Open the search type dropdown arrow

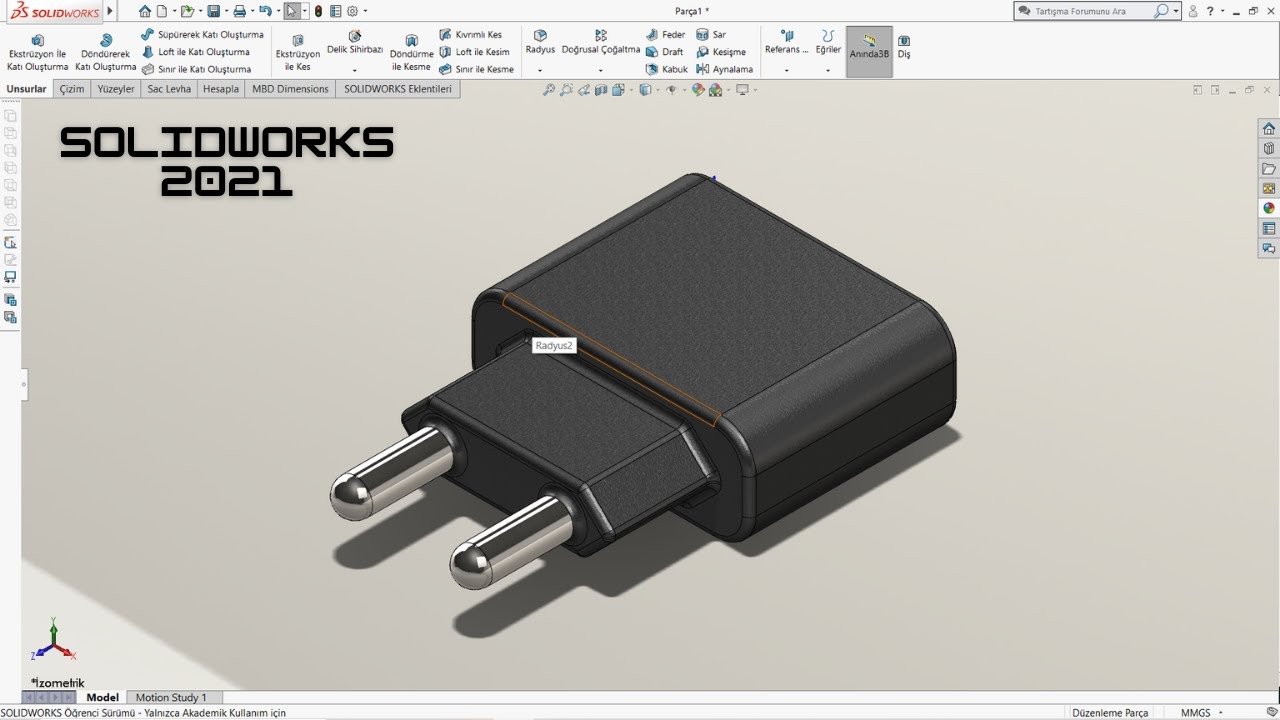pyautogui.click(x=1176, y=11)
